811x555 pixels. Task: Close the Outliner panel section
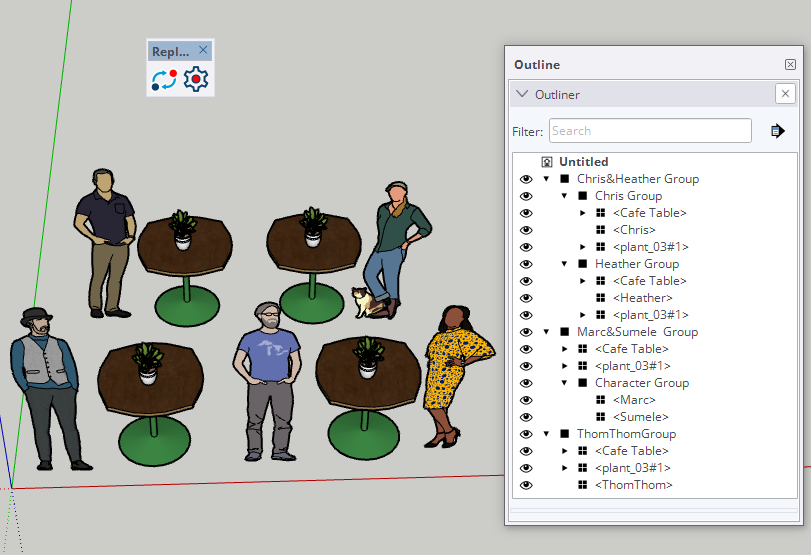[785, 94]
